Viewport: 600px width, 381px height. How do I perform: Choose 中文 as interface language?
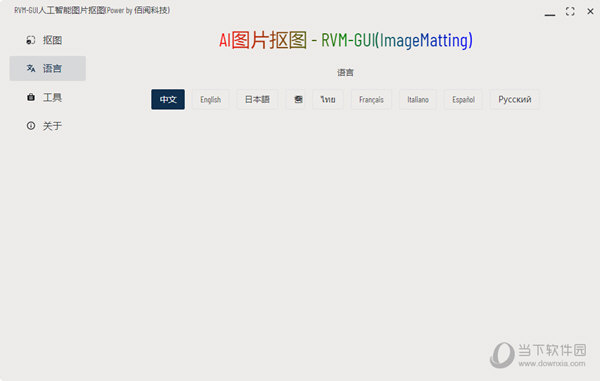click(x=168, y=99)
